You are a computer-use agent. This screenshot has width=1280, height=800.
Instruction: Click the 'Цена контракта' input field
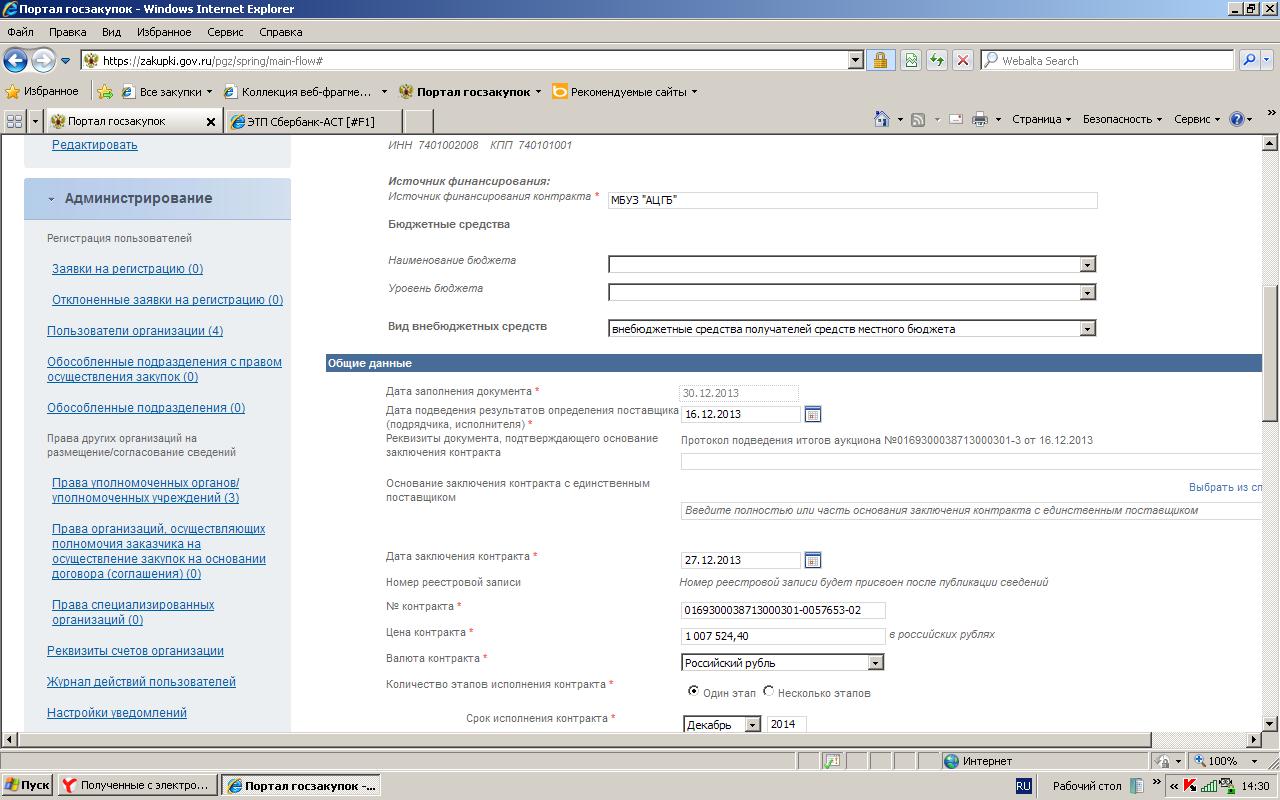[782, 636]
